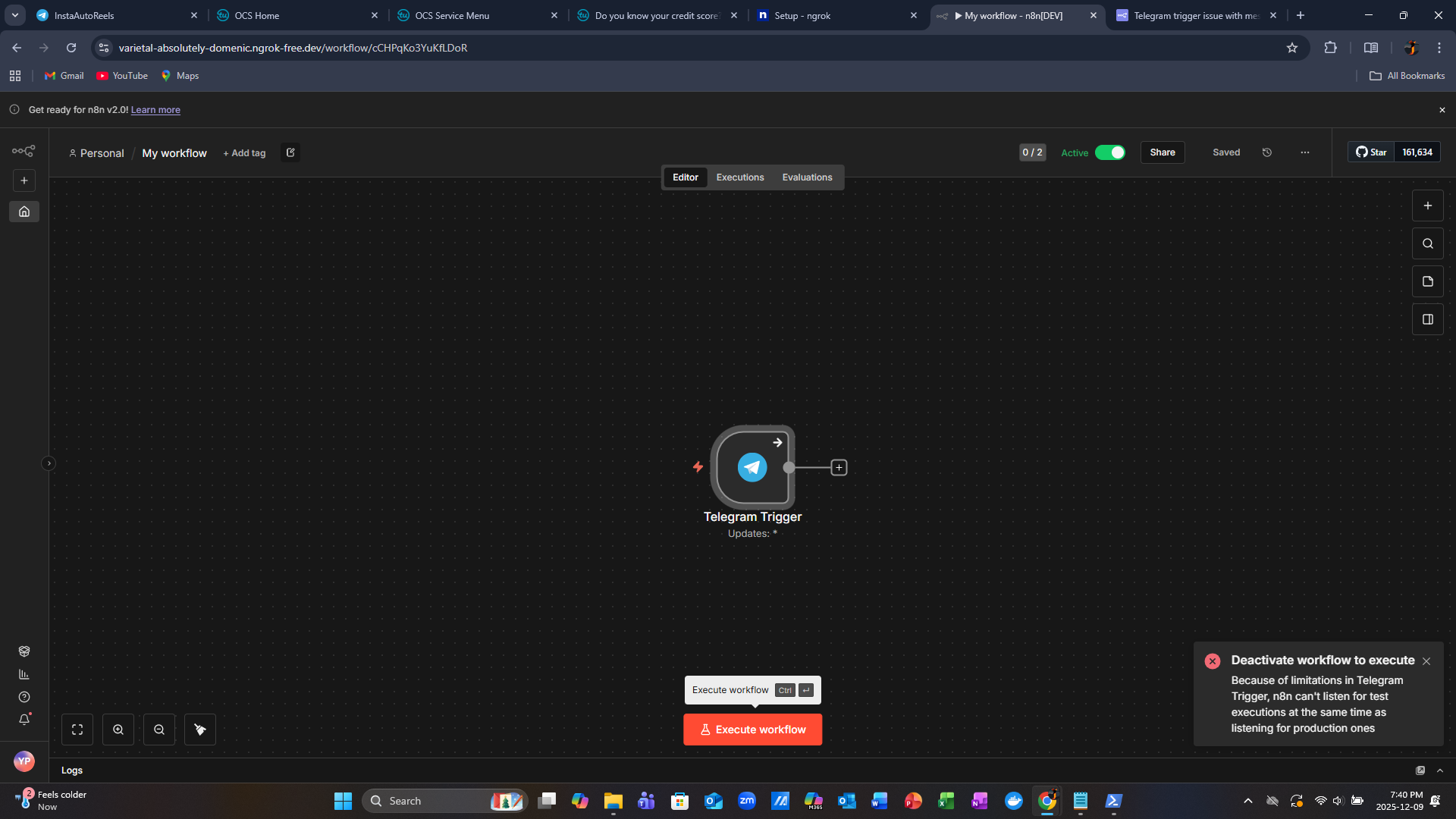Open the node search on the right panel
Viewport: 1456px width, 819px height.
coord(1427,243)
